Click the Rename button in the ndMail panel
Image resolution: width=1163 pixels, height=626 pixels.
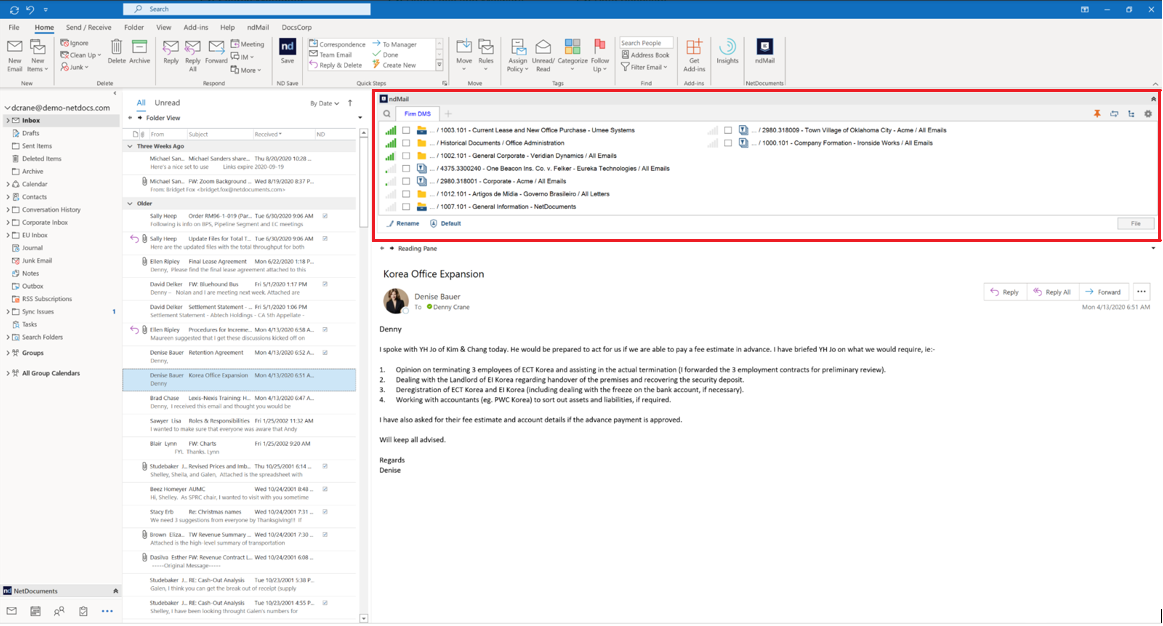[403, 223]
